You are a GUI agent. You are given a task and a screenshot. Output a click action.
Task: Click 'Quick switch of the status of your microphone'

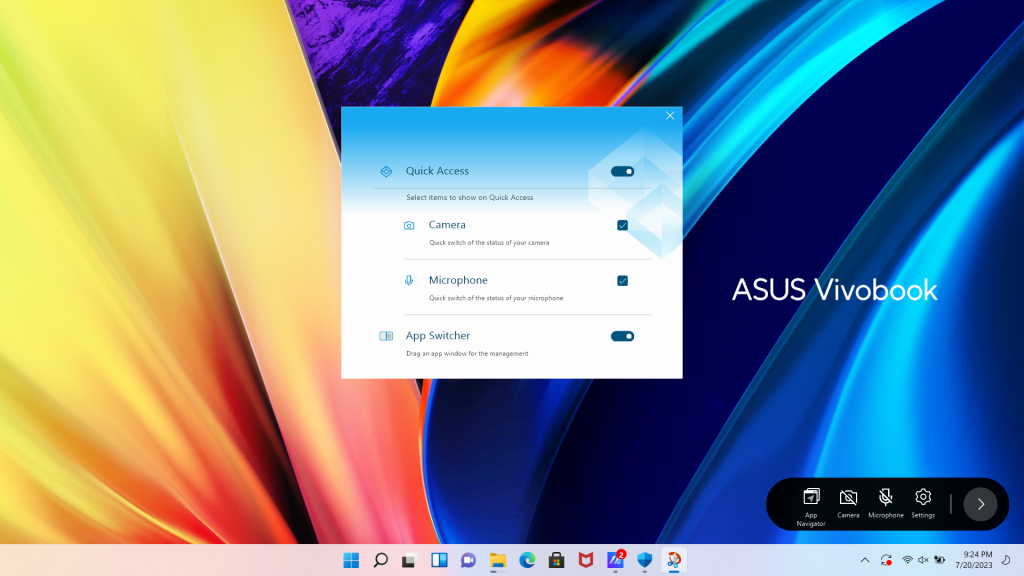(x=496, y=298)
